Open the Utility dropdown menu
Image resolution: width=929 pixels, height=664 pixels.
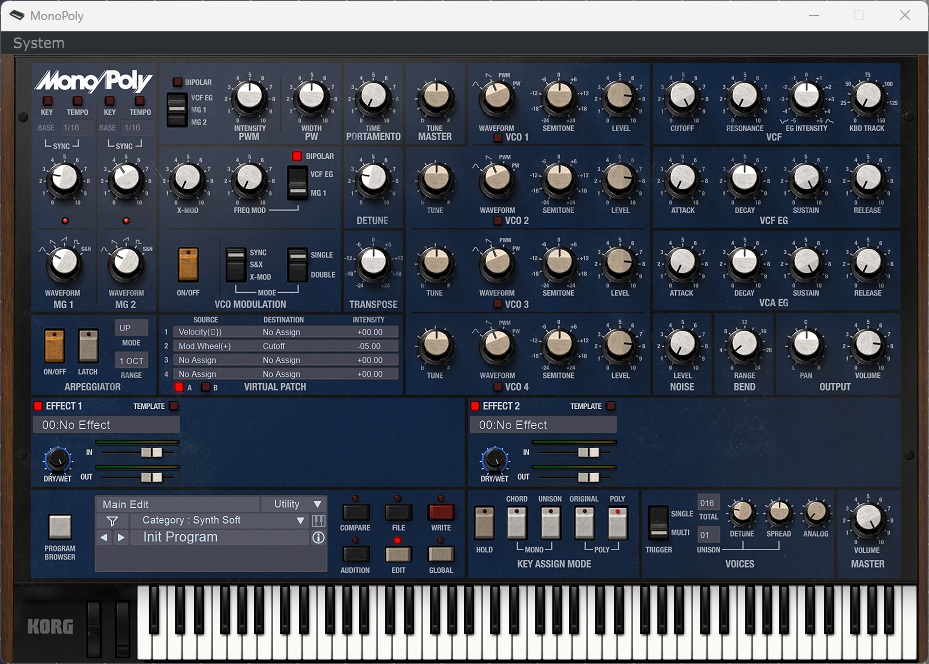(294, 504)
